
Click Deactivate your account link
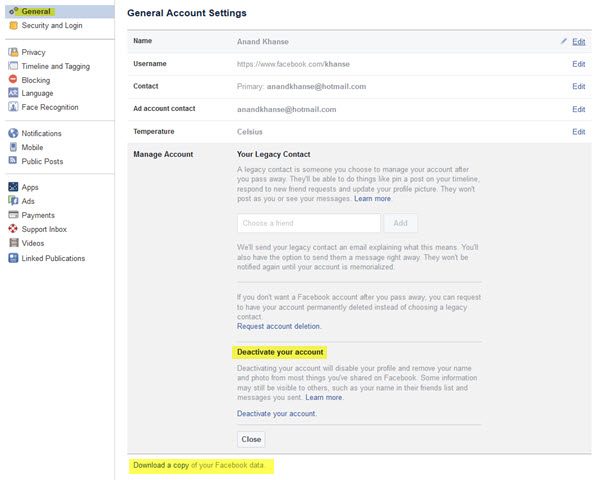pyautogui.click(x=277, y=414)
